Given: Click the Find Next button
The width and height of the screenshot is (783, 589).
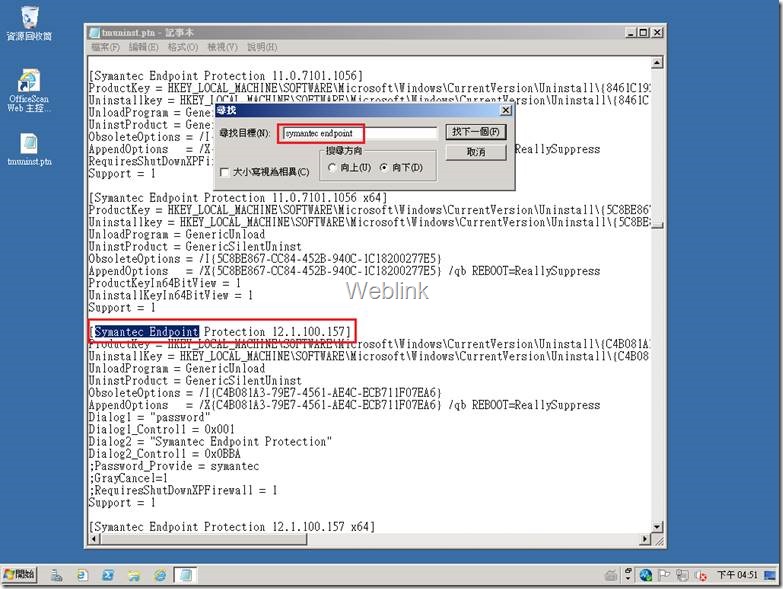Looking at the screenshot, I should pos(476,132).
